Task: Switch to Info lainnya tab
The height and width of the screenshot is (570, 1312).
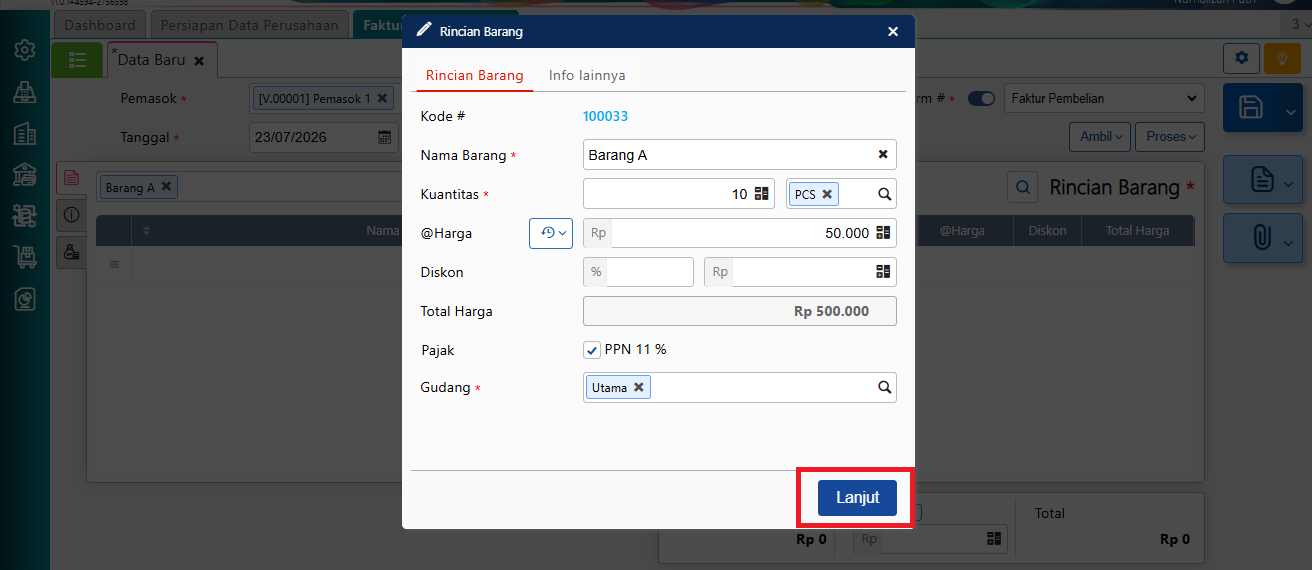Action: tap(587, 75)
